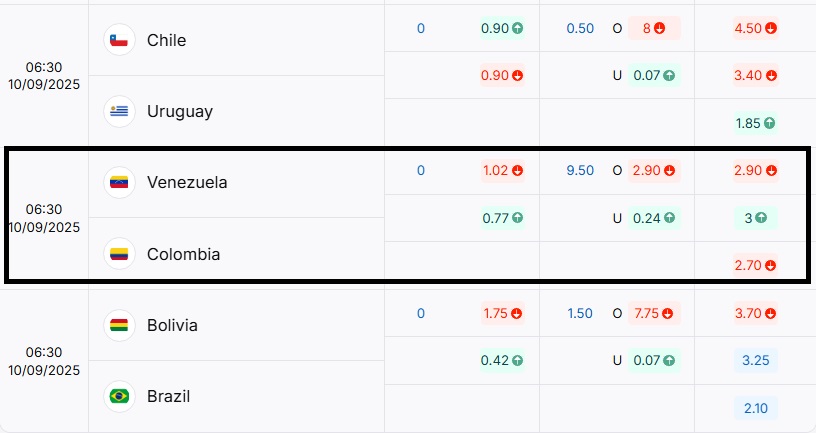Click the Chile flag icon

[x=119, y=40]
